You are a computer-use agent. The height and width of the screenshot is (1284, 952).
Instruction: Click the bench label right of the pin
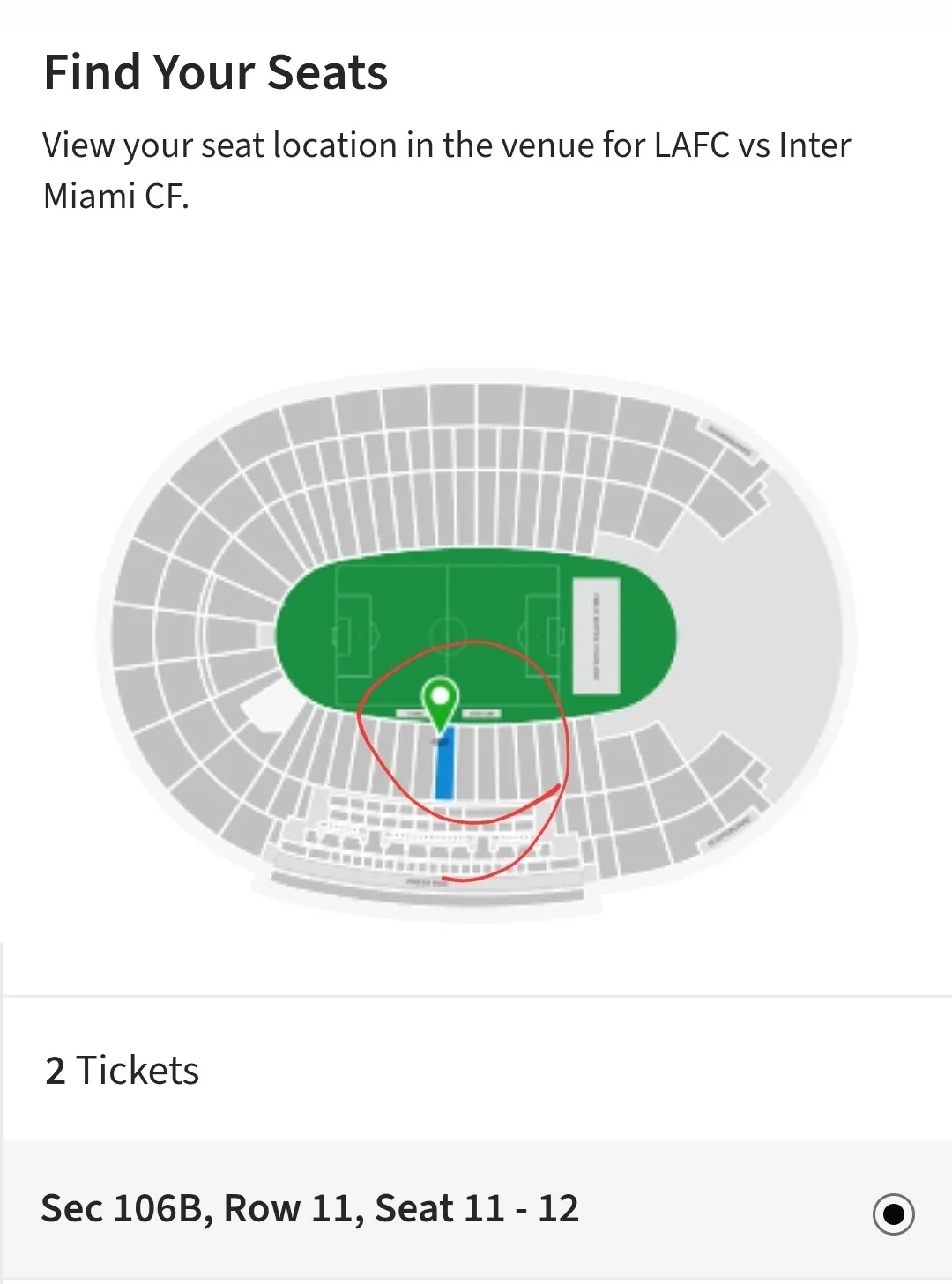point(480,713)
